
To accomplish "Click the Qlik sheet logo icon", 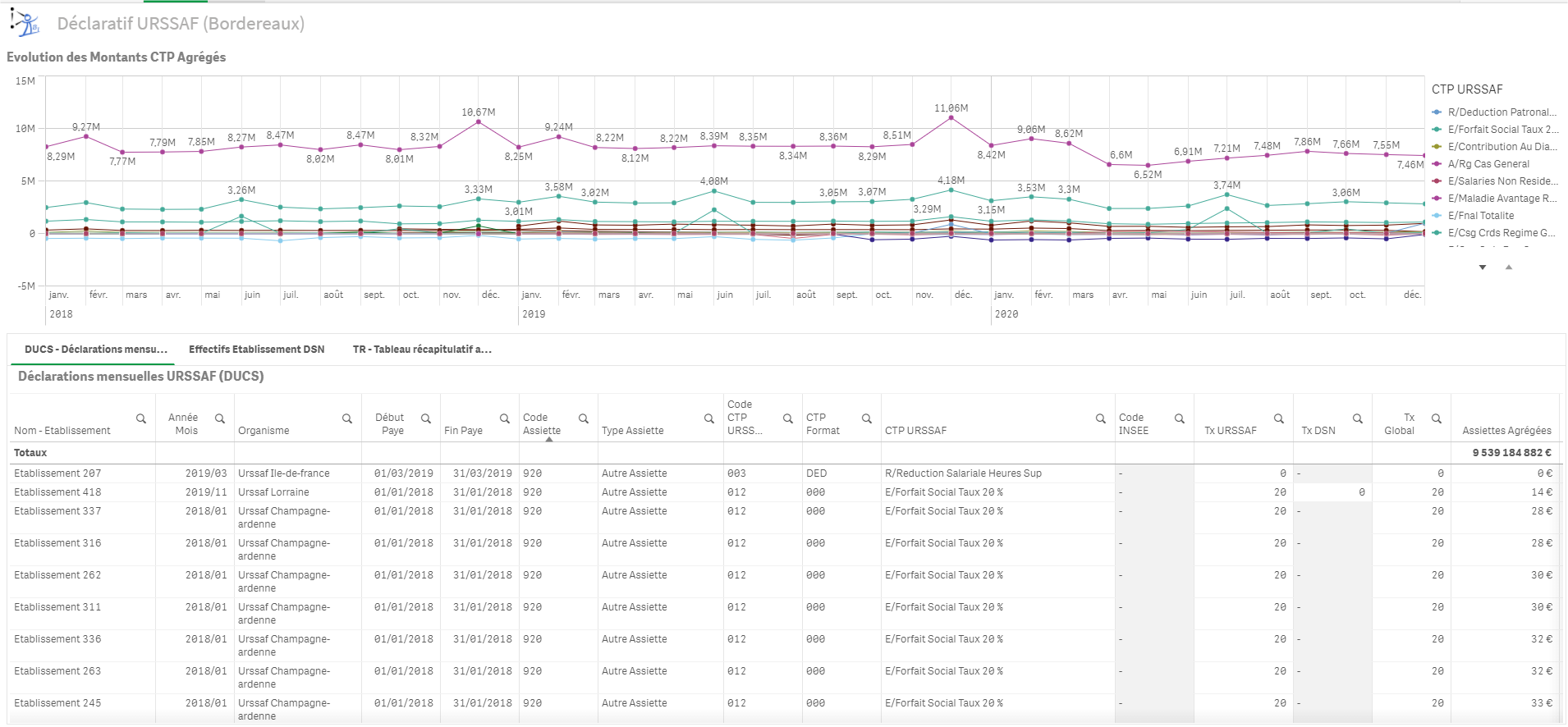I will (x=25, y=24).
